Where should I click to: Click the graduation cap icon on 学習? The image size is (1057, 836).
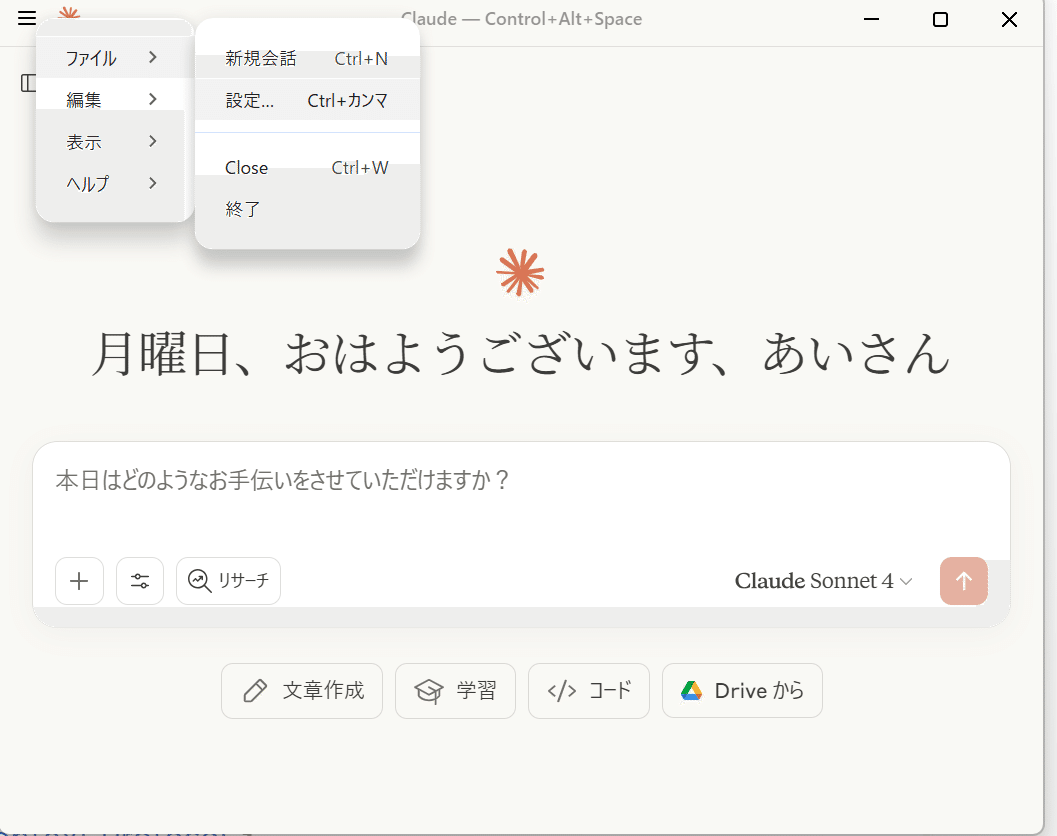click(429, 690)
